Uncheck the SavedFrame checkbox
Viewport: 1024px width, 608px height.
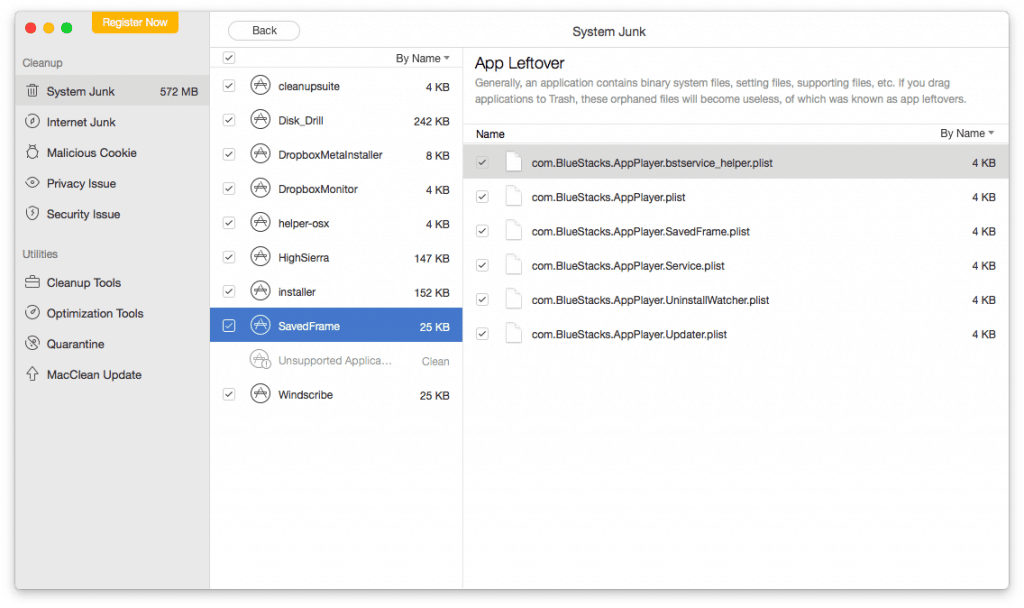(229, 325)
